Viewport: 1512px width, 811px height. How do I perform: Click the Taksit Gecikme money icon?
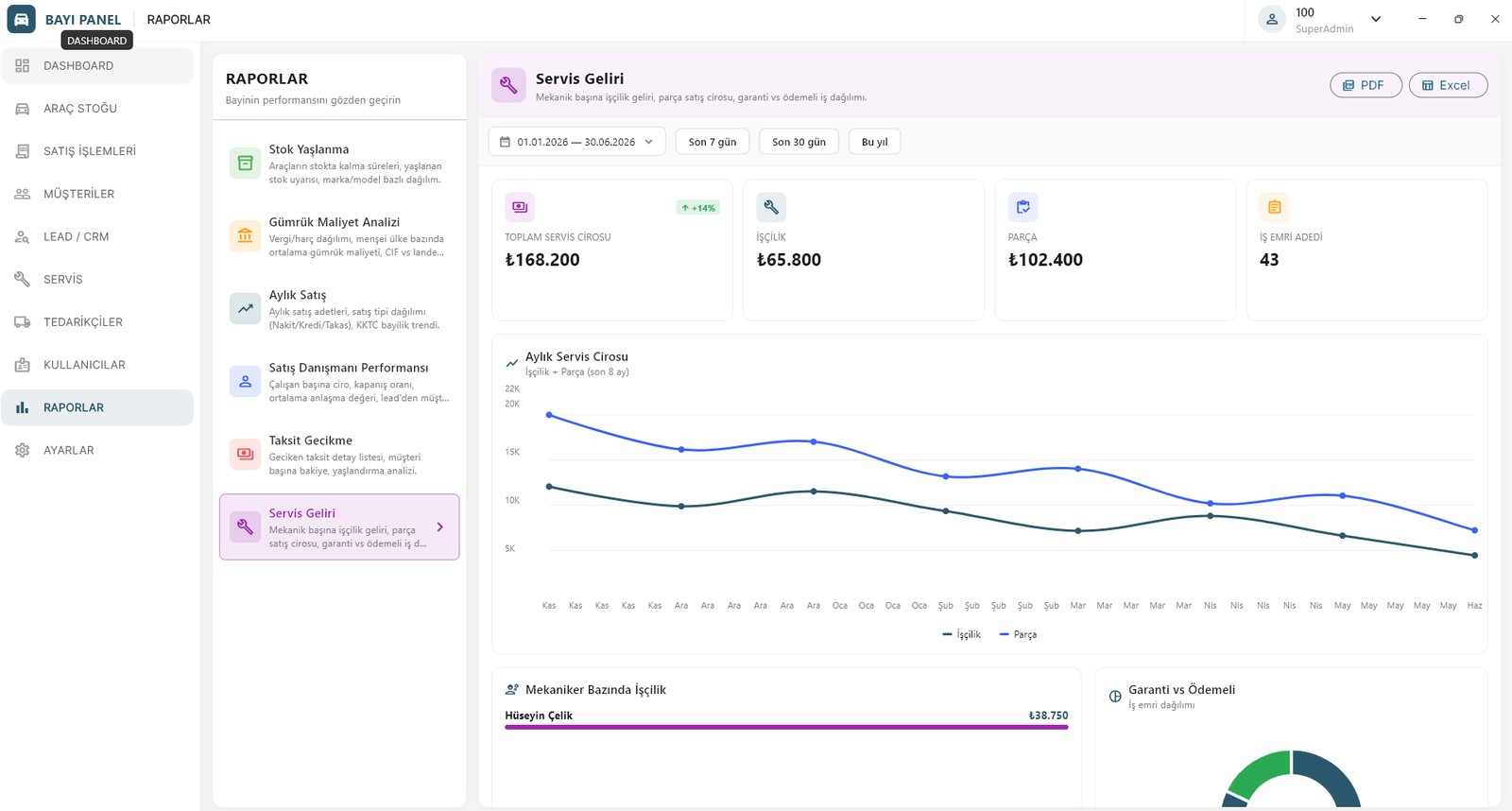pos(245,455)
